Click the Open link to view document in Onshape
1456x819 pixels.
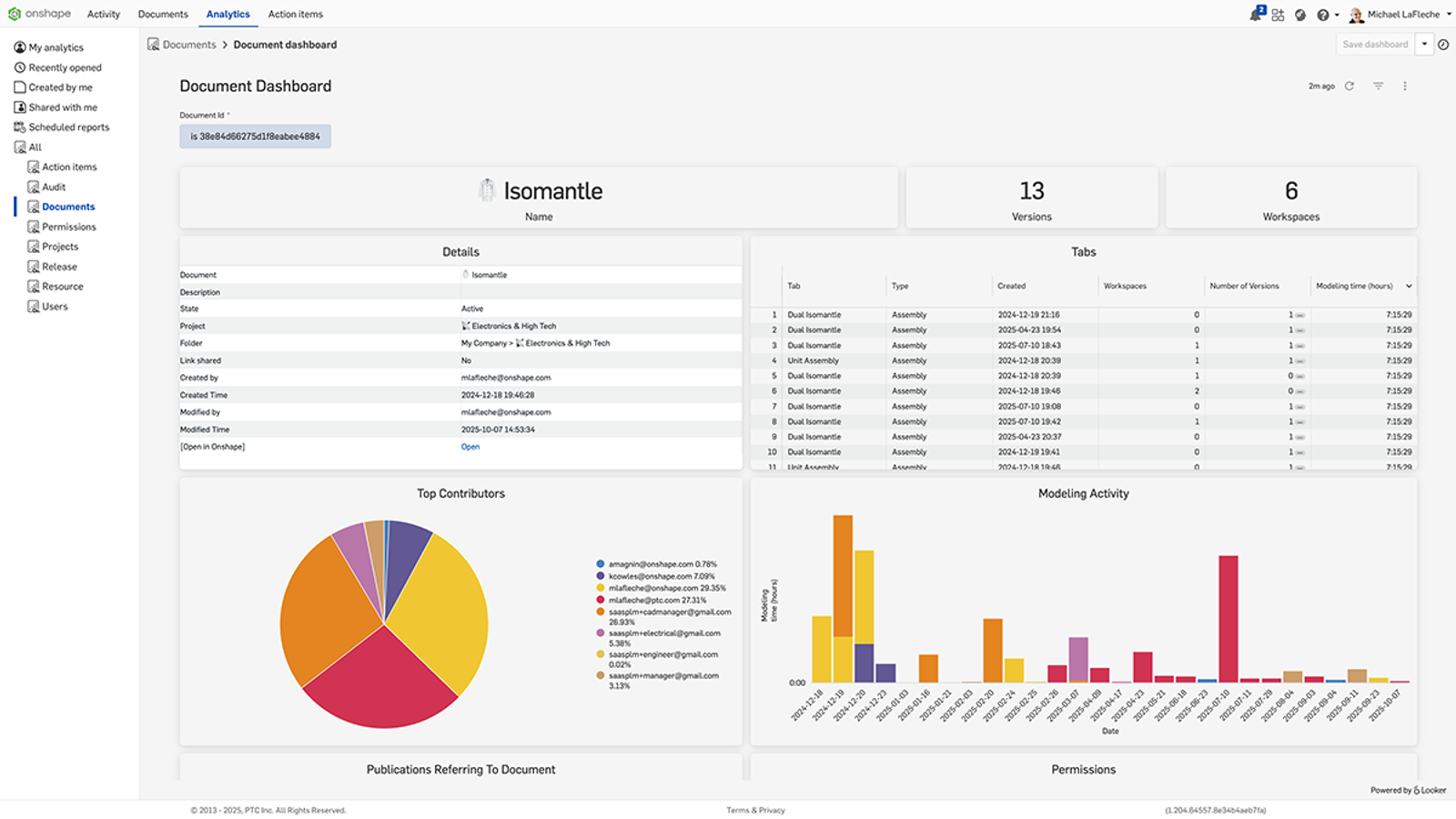pyautogui.click(x=470, y=446)
